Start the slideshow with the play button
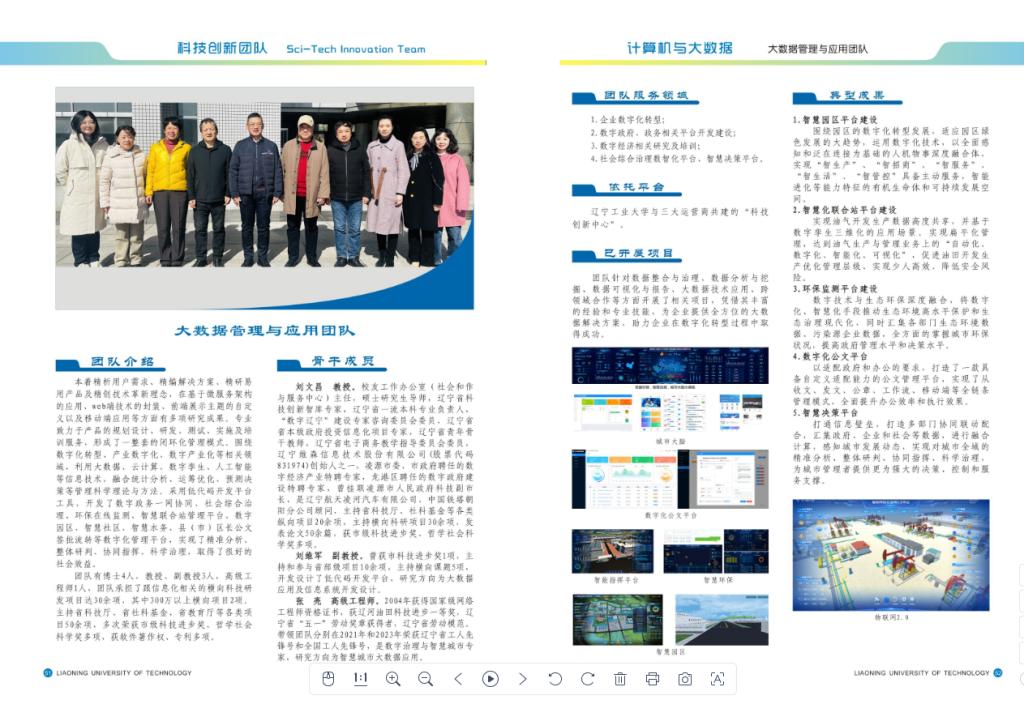1024x704 pixels. click(x=490, y=678)
